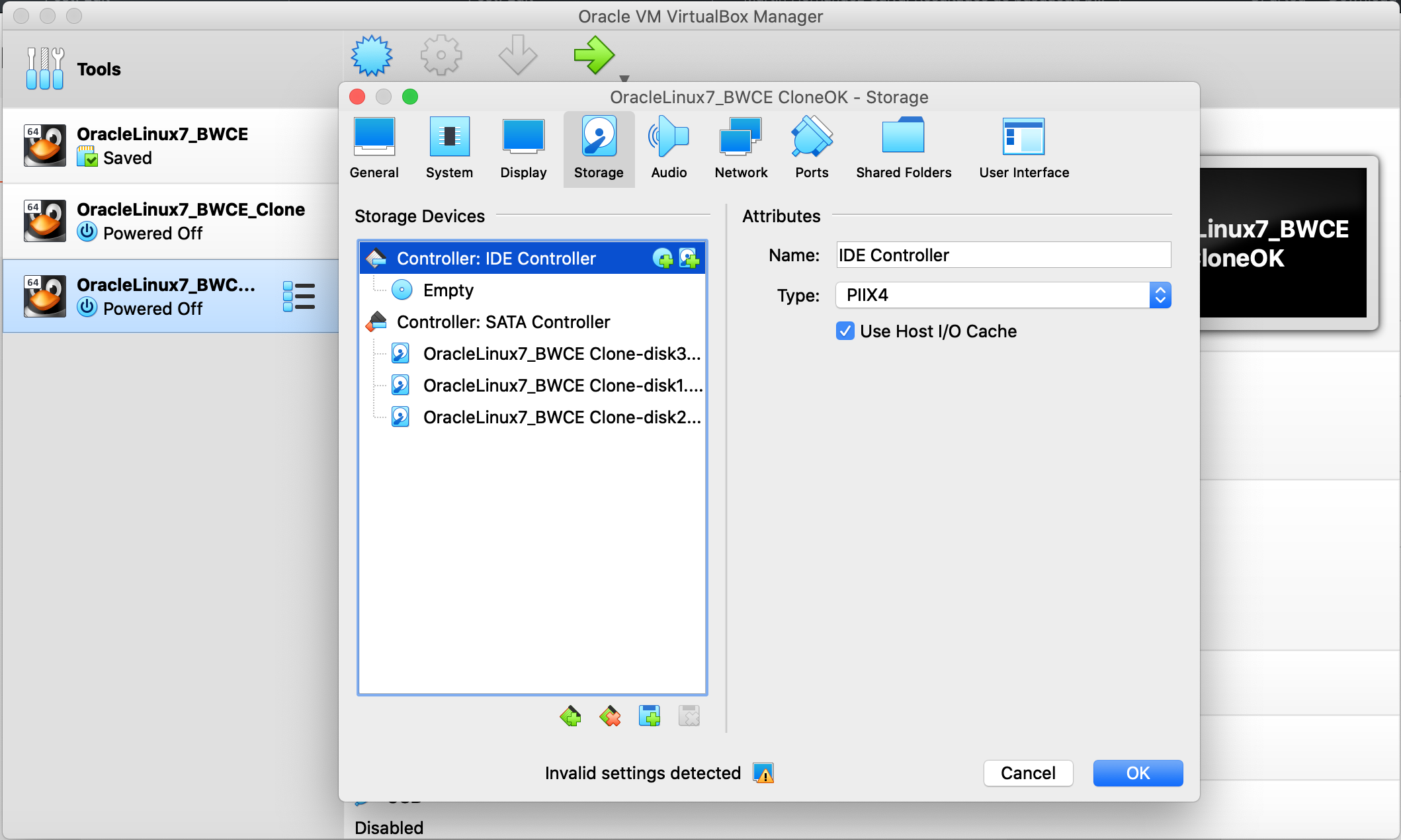Switch to the Storage settings tab
The width and height of the screenshot is (1401, 840).
(x=599, y=149)
